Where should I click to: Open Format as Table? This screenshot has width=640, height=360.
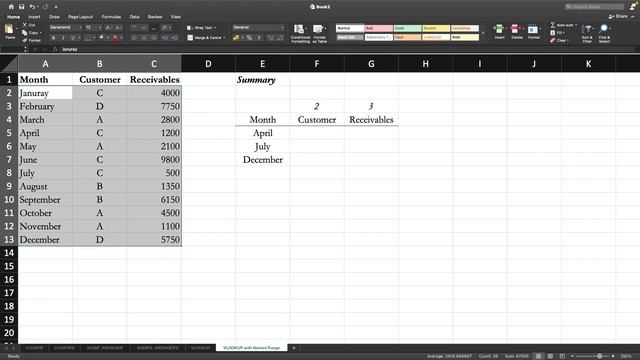[319, 33]
